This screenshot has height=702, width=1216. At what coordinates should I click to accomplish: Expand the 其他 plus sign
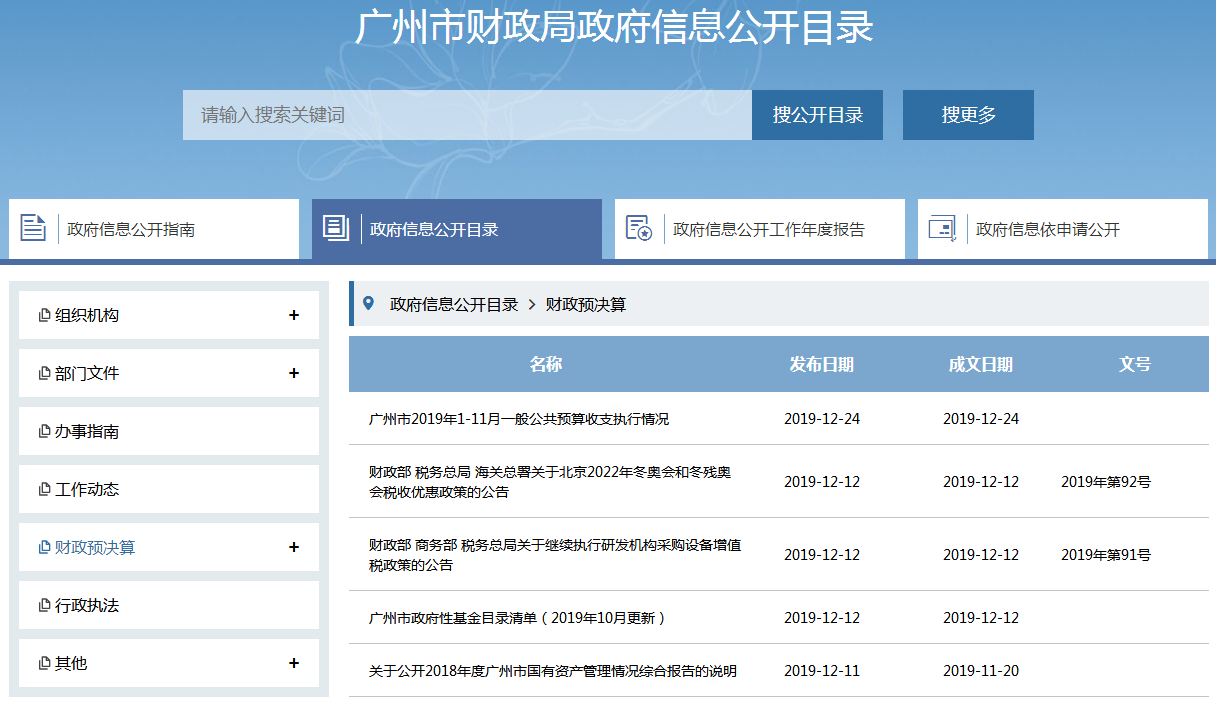[x=294, y=664]
